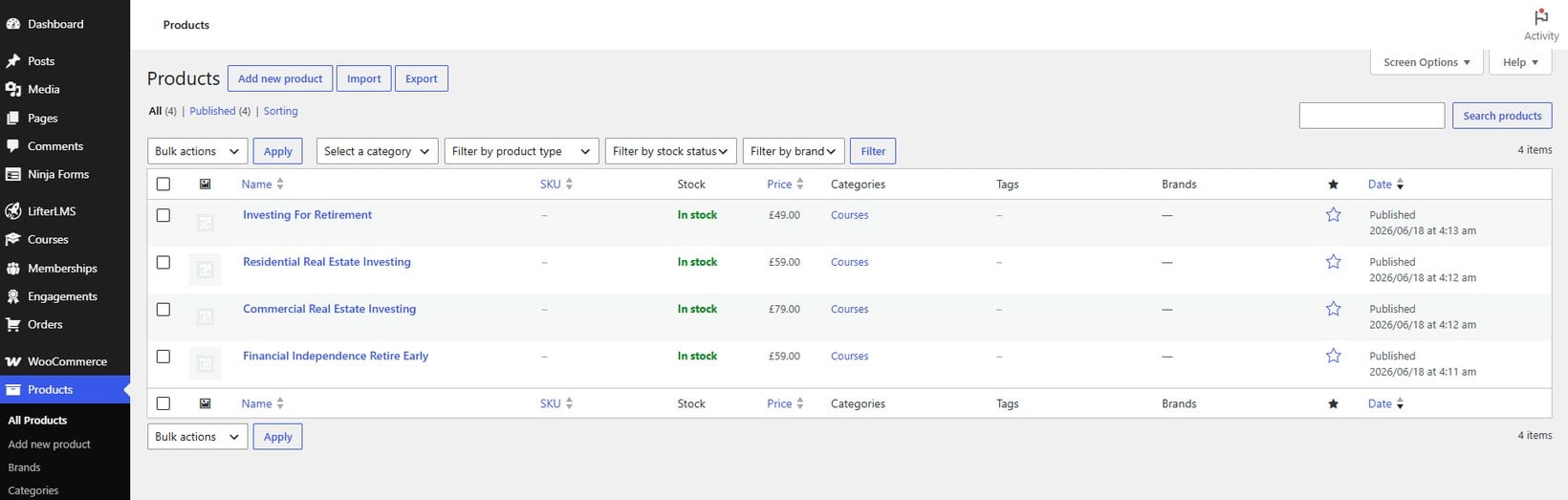The width and height of the screenshot is (1568, 500).
Task: Click the LifterLMS rocket icon
Action: pos(13,211)
